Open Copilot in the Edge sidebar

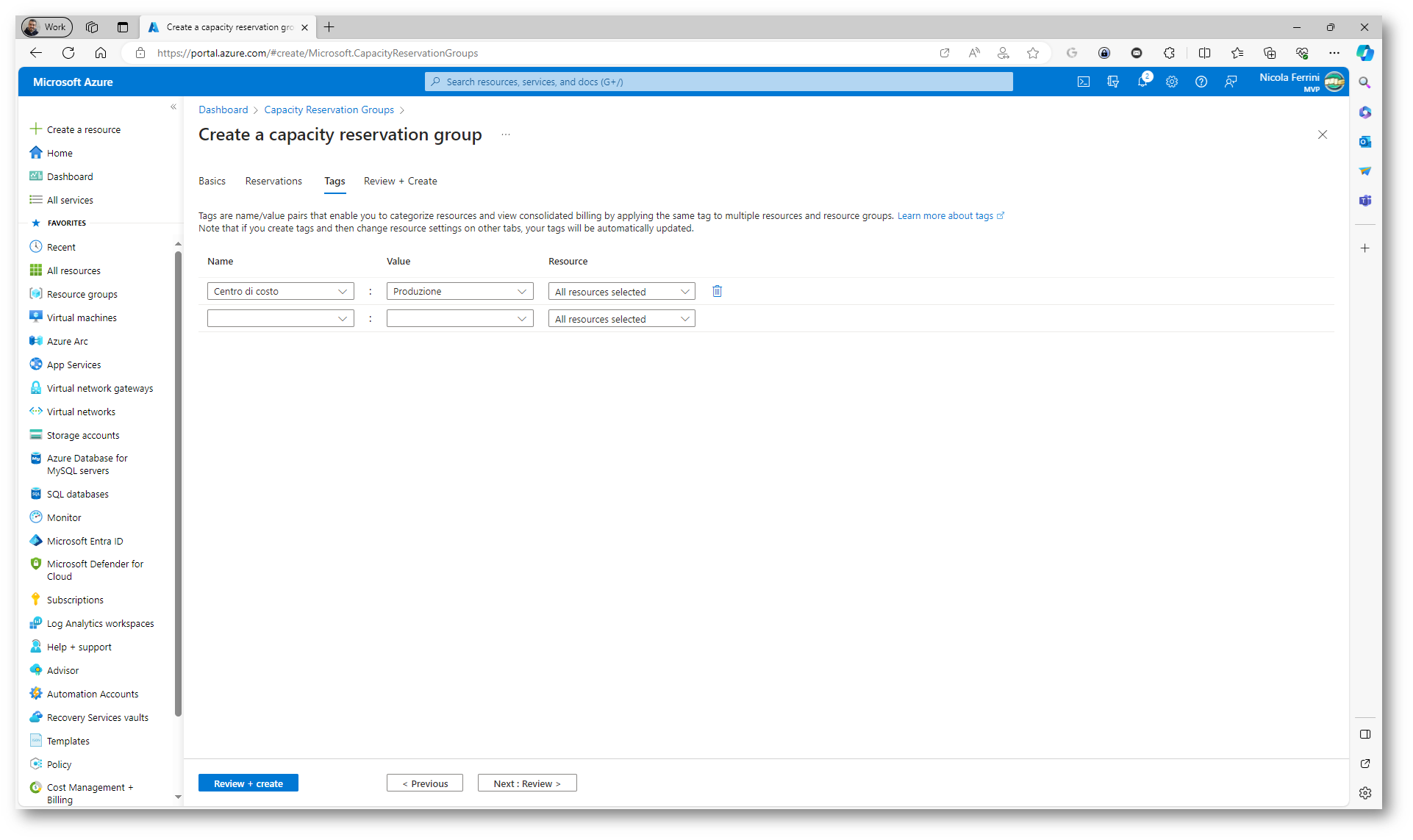point(1365,53)
